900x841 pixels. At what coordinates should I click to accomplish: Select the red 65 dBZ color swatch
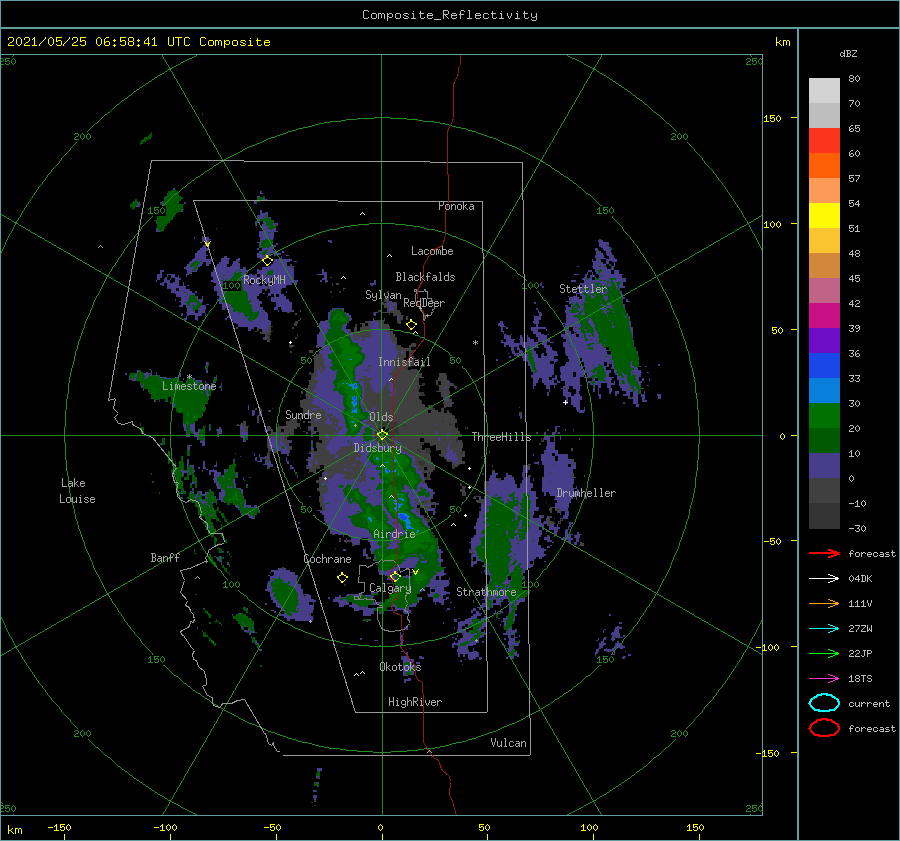coord(824,141)
